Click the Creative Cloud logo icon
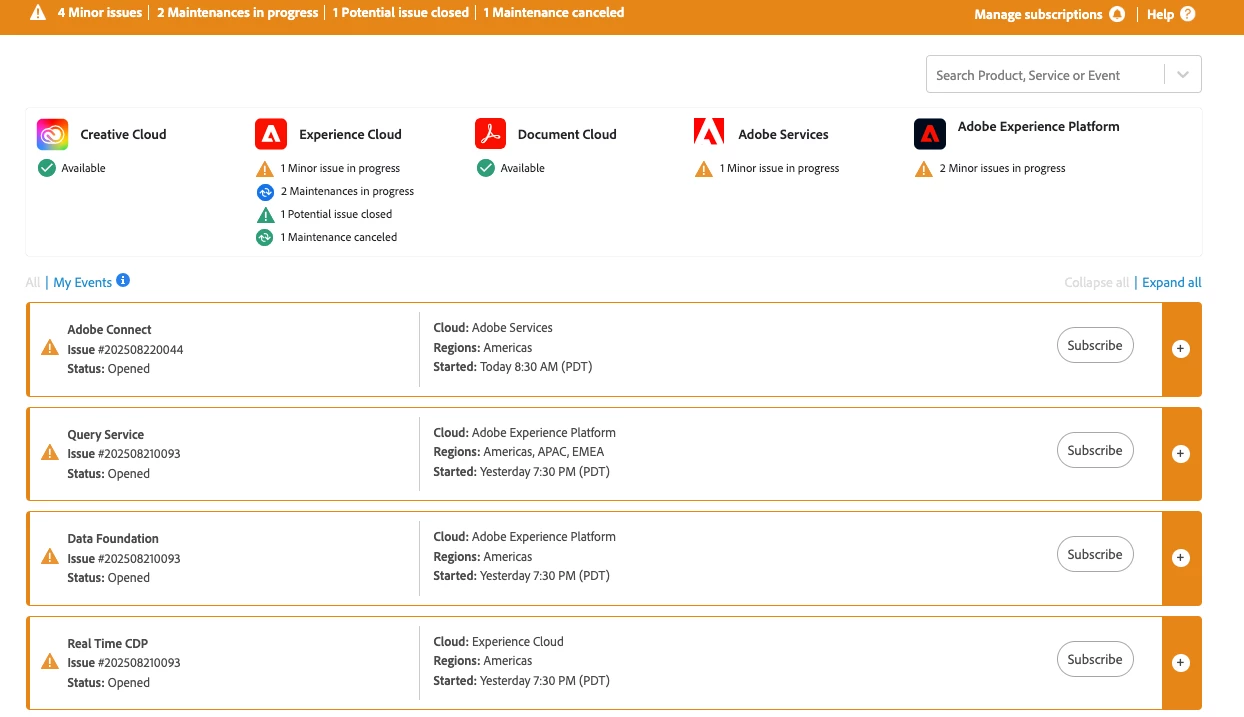 (53, 134)
